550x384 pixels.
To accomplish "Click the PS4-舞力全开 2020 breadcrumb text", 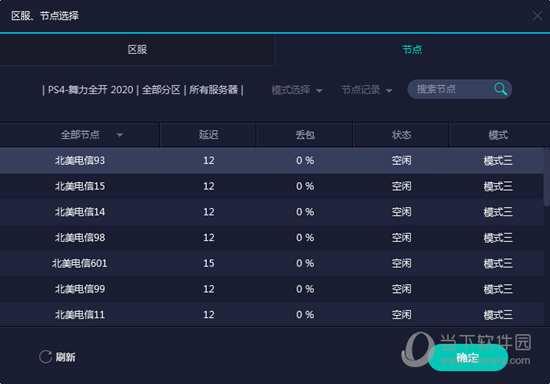I will (90, 90).
